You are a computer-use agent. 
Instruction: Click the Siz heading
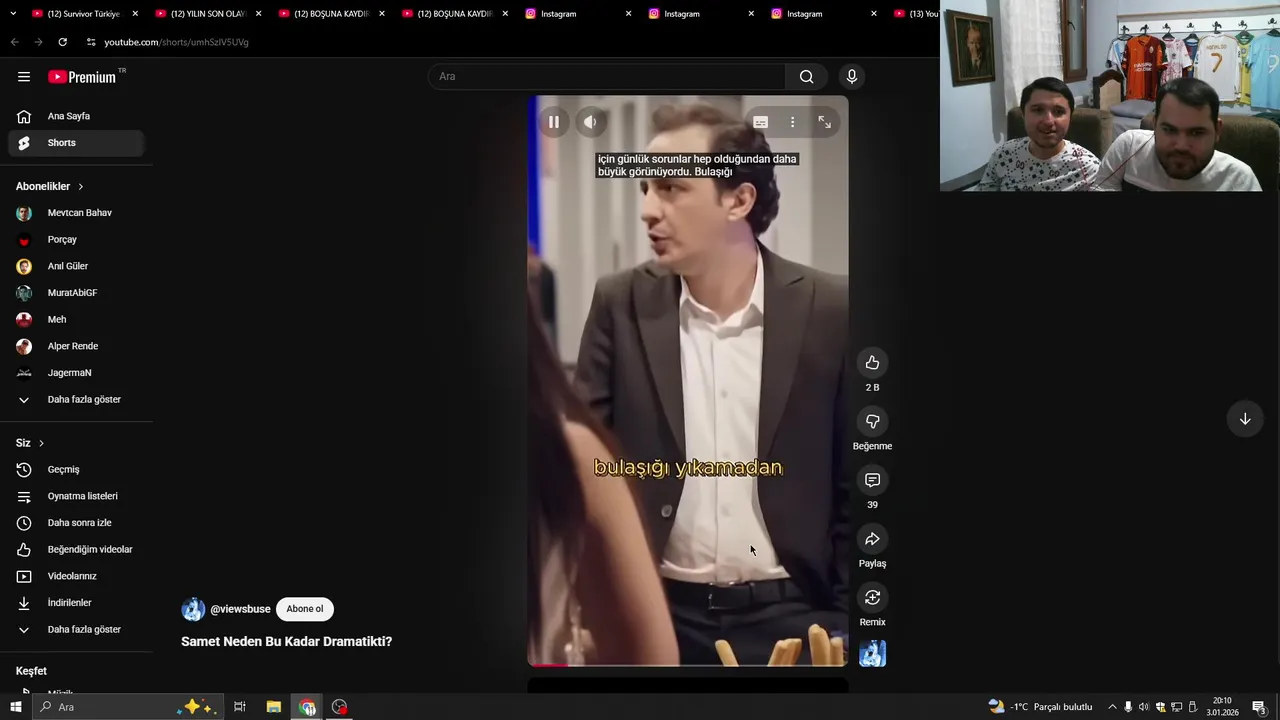click(x=23, y=443)
